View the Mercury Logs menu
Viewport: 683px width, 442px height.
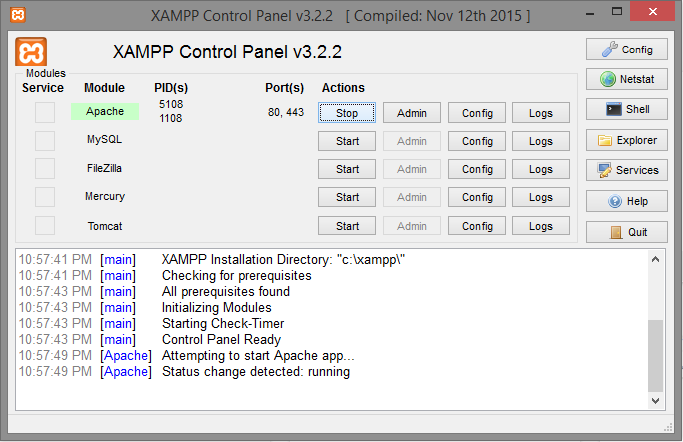tap(541, 197)
